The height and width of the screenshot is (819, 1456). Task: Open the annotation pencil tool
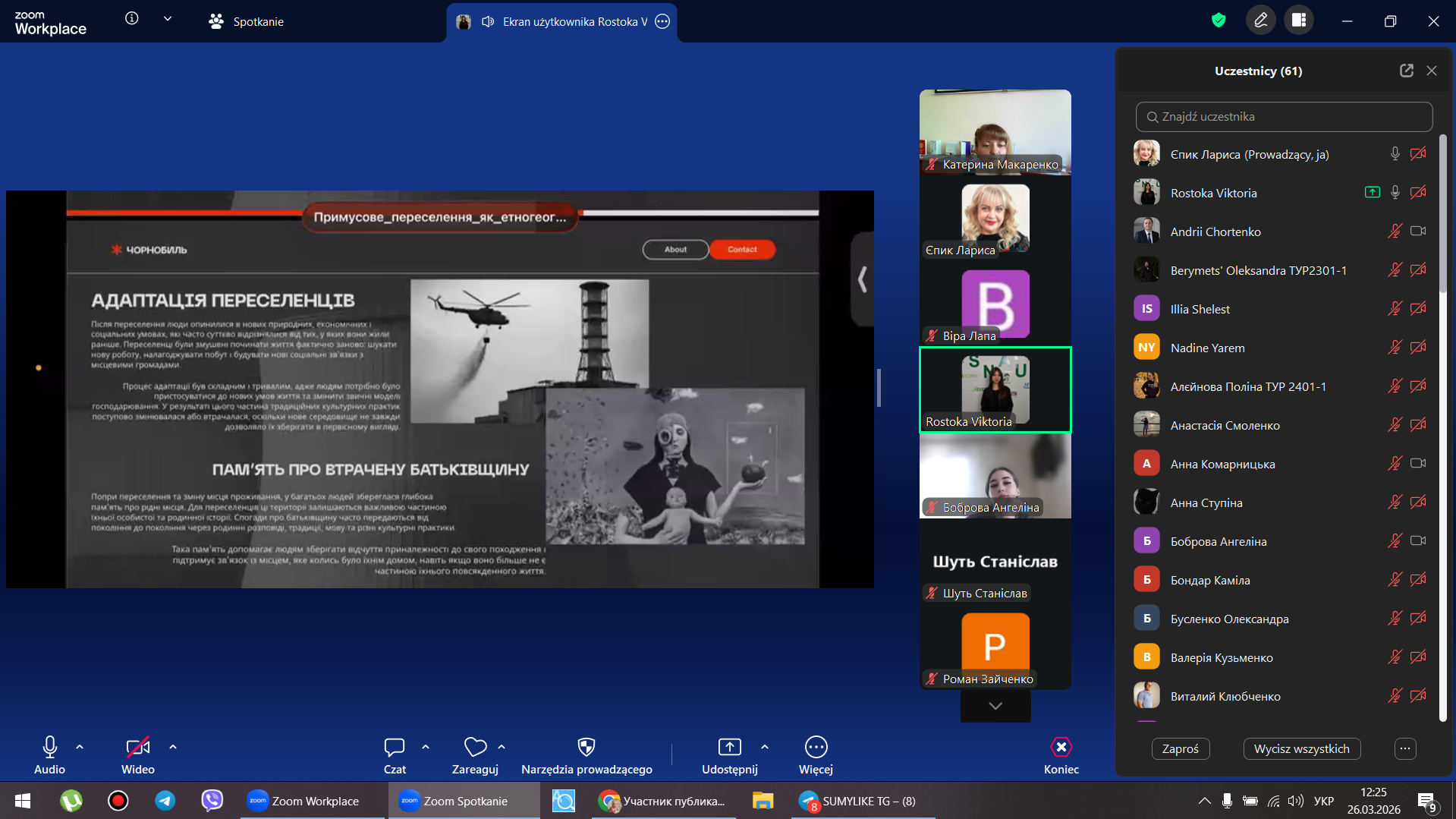(1260, 20)
